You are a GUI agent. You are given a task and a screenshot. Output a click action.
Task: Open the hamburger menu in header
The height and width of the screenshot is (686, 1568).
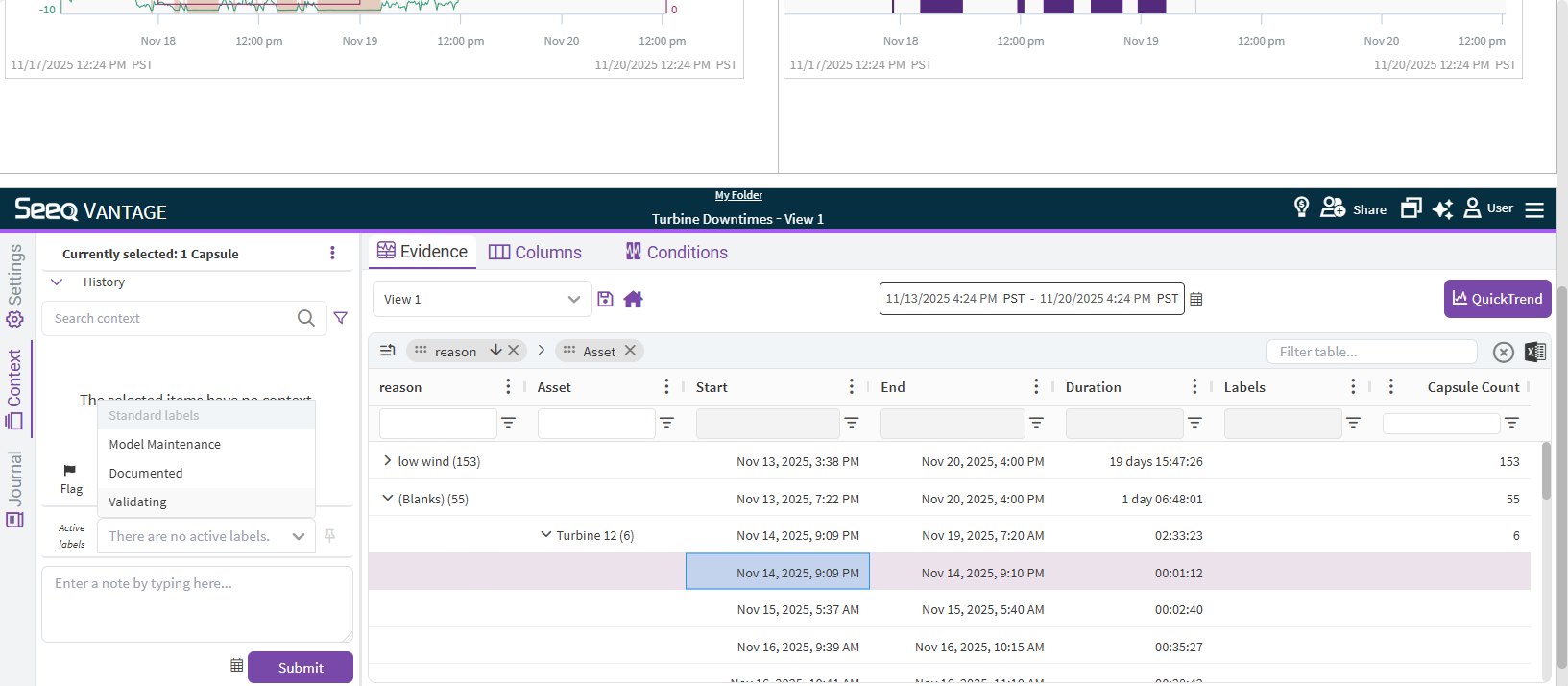click(x=1534, y=209)
